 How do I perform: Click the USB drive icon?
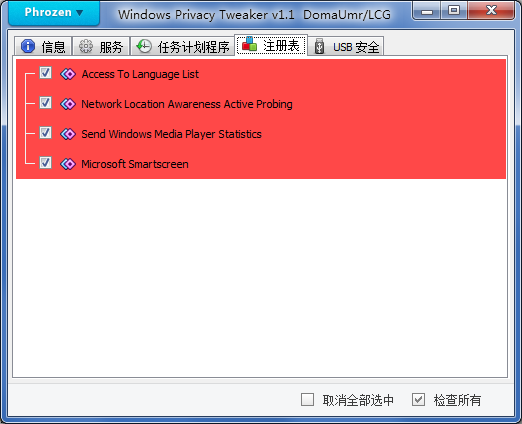319,46
